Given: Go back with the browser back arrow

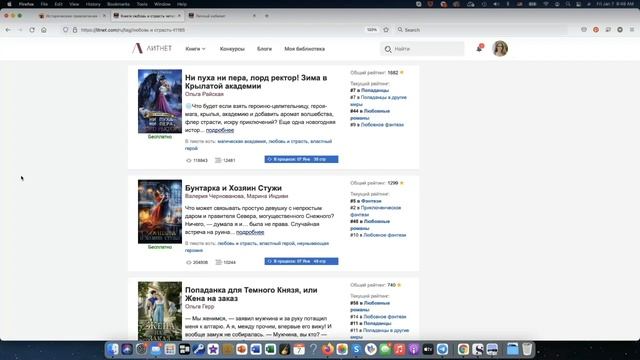Looking at the screenshot, I should coord(8,30).
